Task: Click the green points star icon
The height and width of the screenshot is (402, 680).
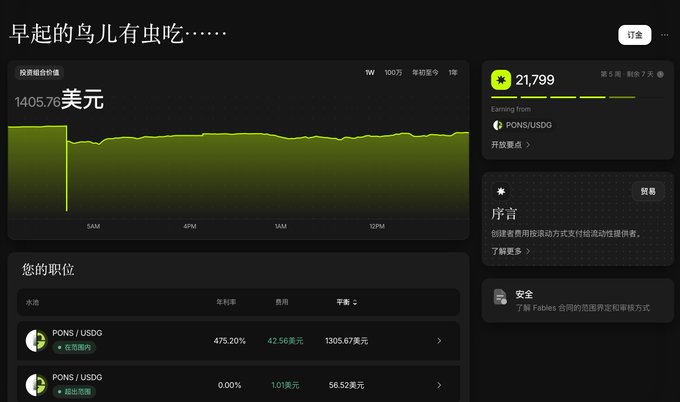Action: [501, 80]
